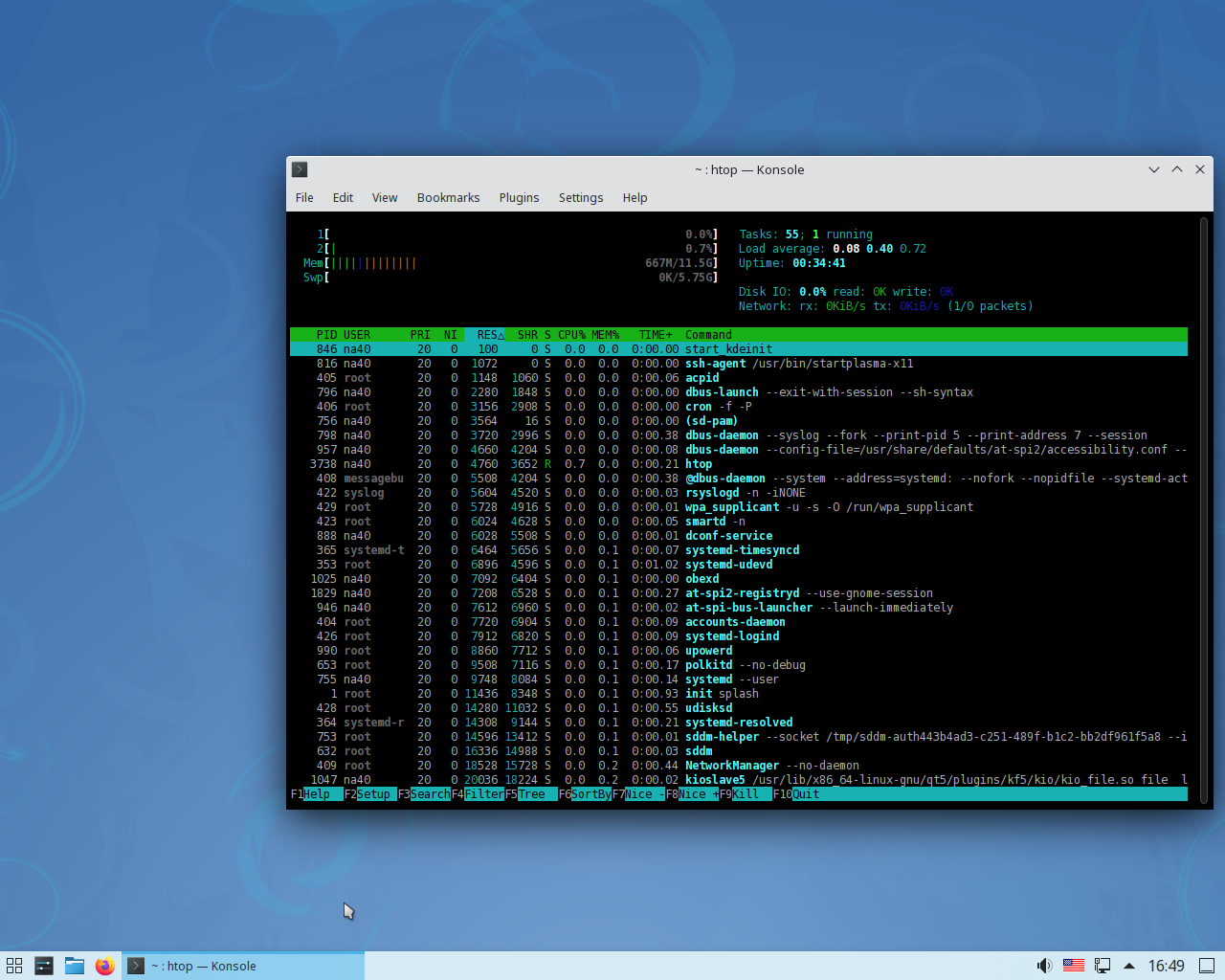Click F10 Quit in htop footer
The image size is (1225, 980).
coord(796,794)
